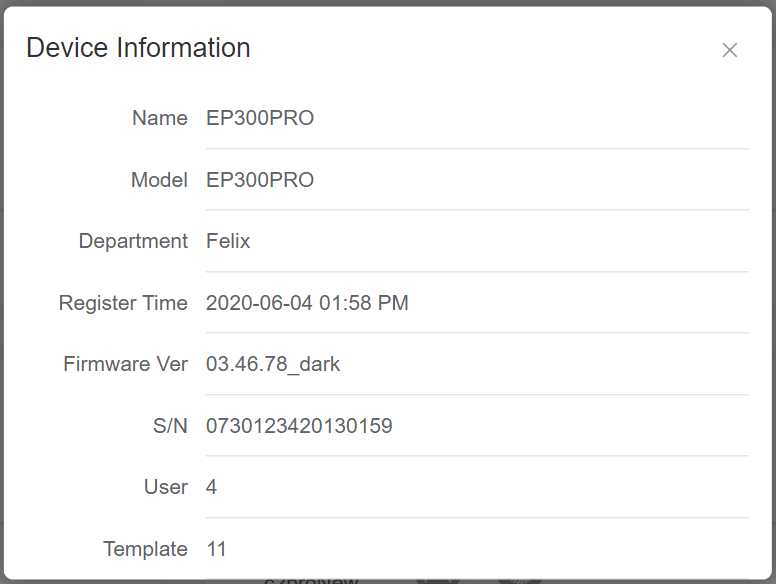Click the Name field value EP300PRO
The width and height of the screenshot is (776, 584).
click(x=260, y=118)
